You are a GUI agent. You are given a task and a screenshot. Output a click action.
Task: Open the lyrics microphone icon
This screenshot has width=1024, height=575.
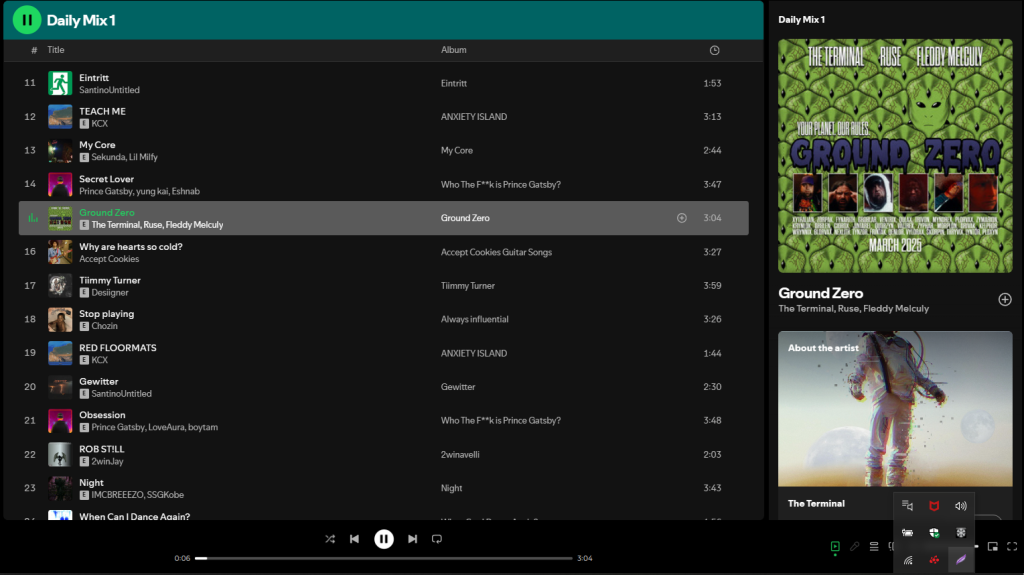tap(854, 546)
